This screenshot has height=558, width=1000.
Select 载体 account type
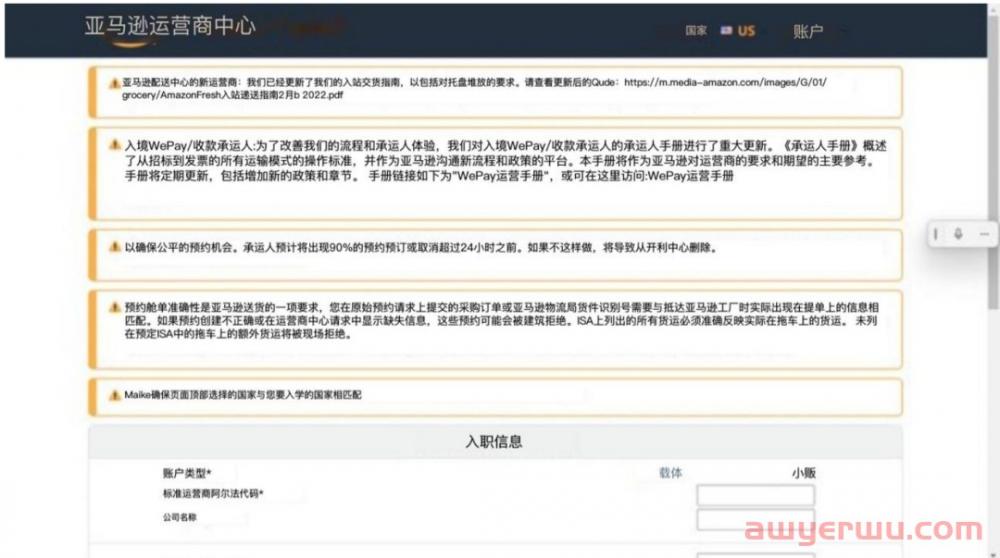670,473
